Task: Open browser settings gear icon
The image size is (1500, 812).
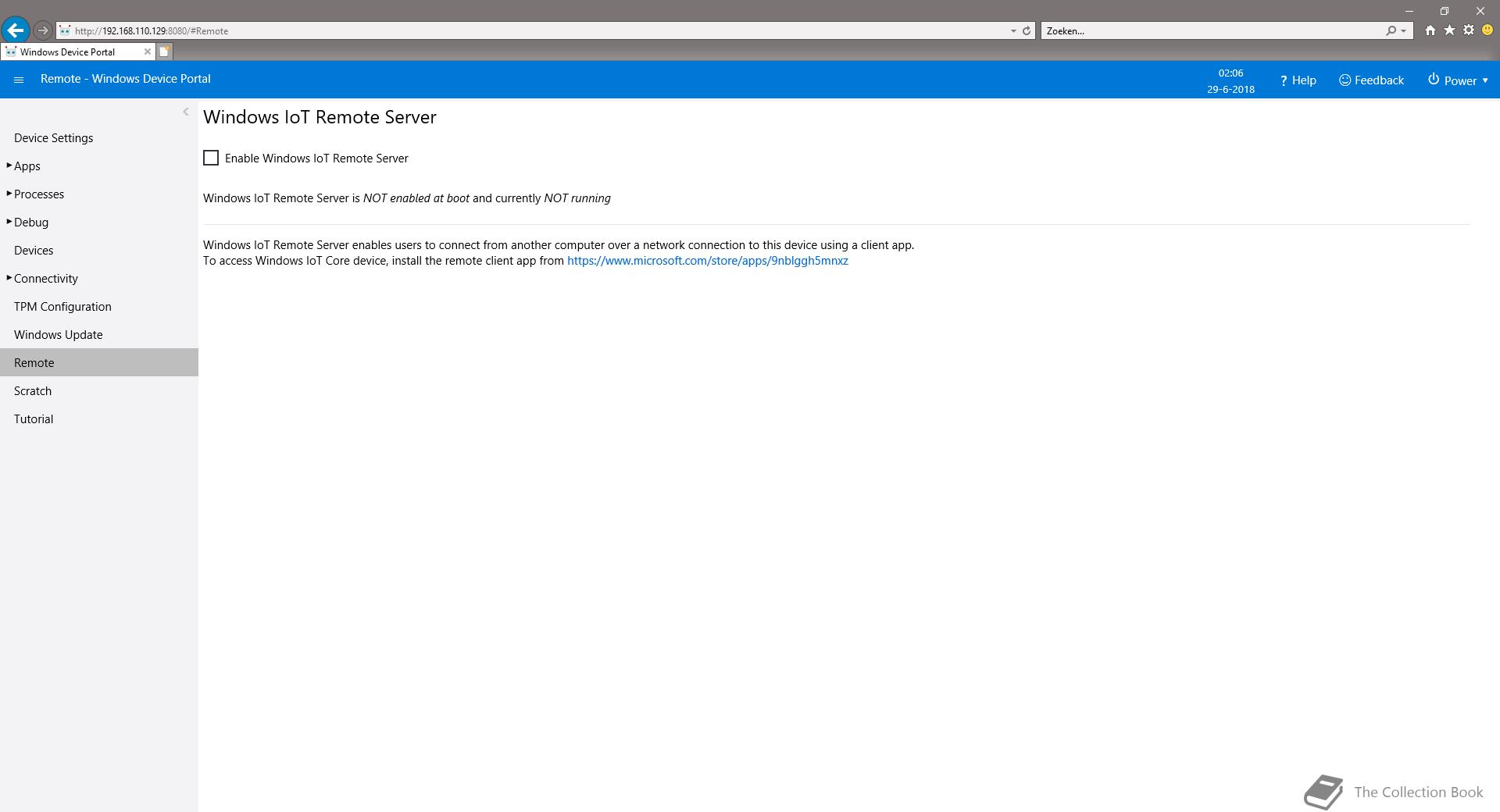Action: [1469, 30]
